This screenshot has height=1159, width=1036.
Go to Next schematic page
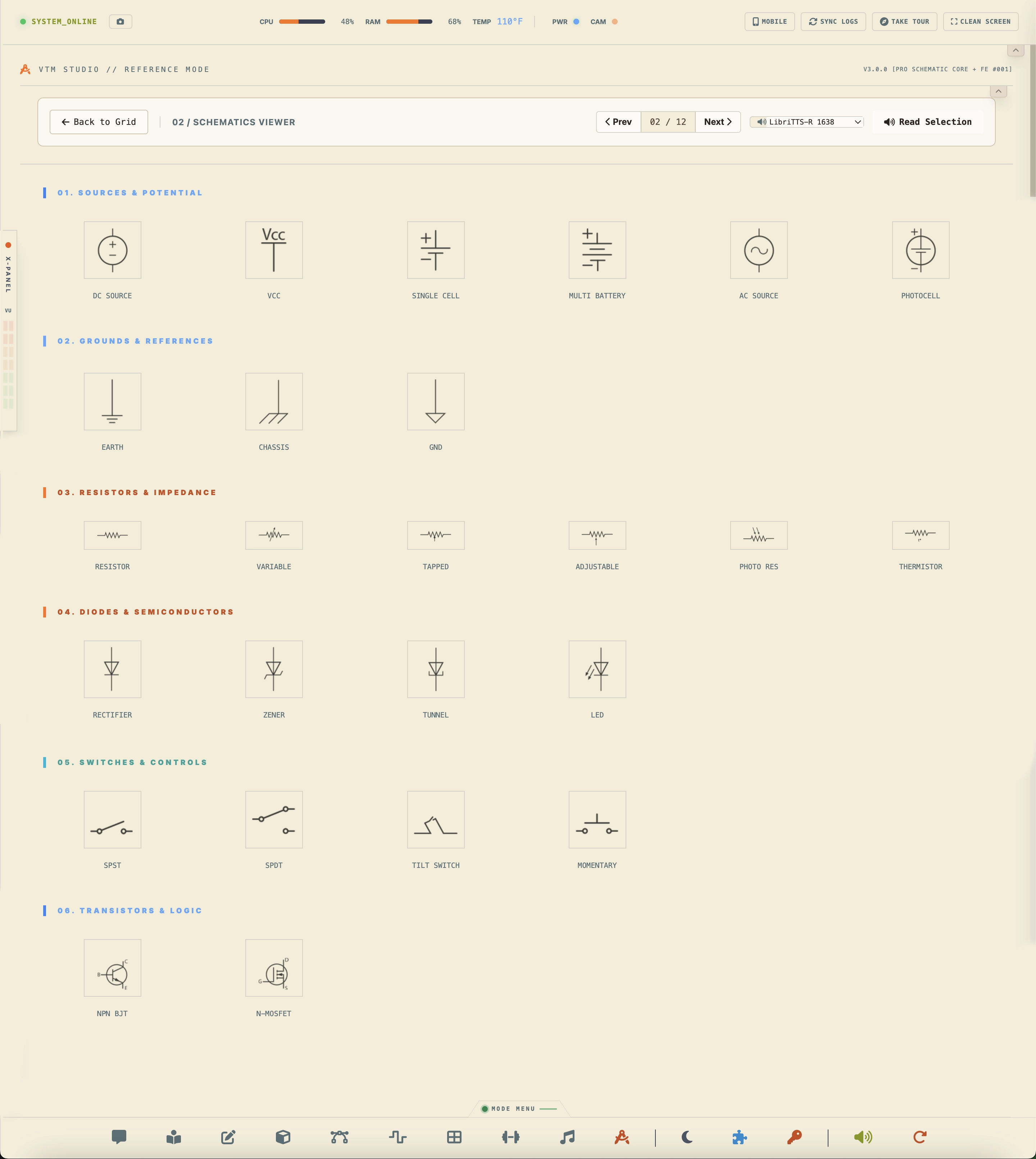click(x=717, y=122)
